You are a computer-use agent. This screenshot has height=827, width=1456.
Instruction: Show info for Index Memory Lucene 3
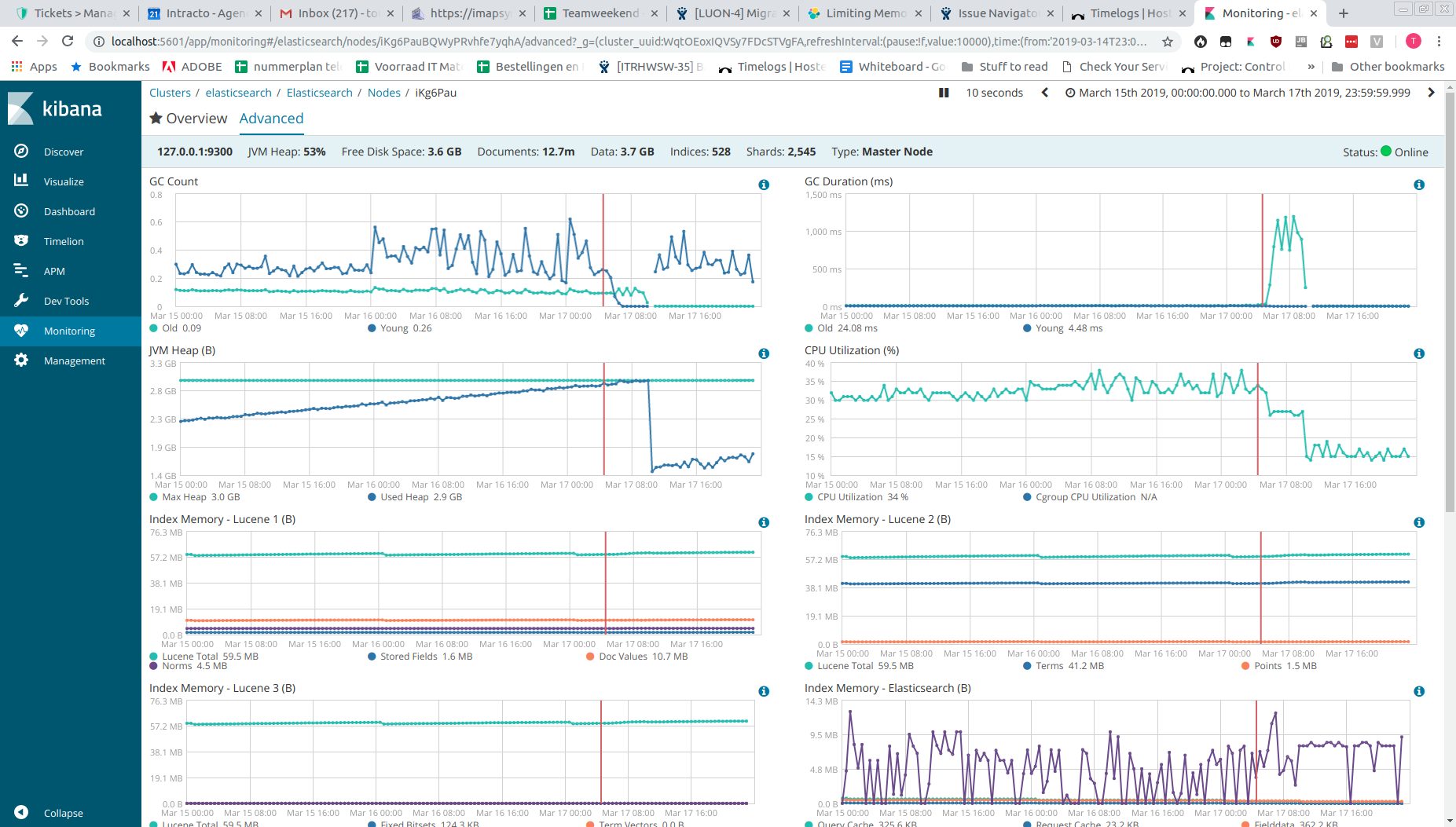pos(764,691)
